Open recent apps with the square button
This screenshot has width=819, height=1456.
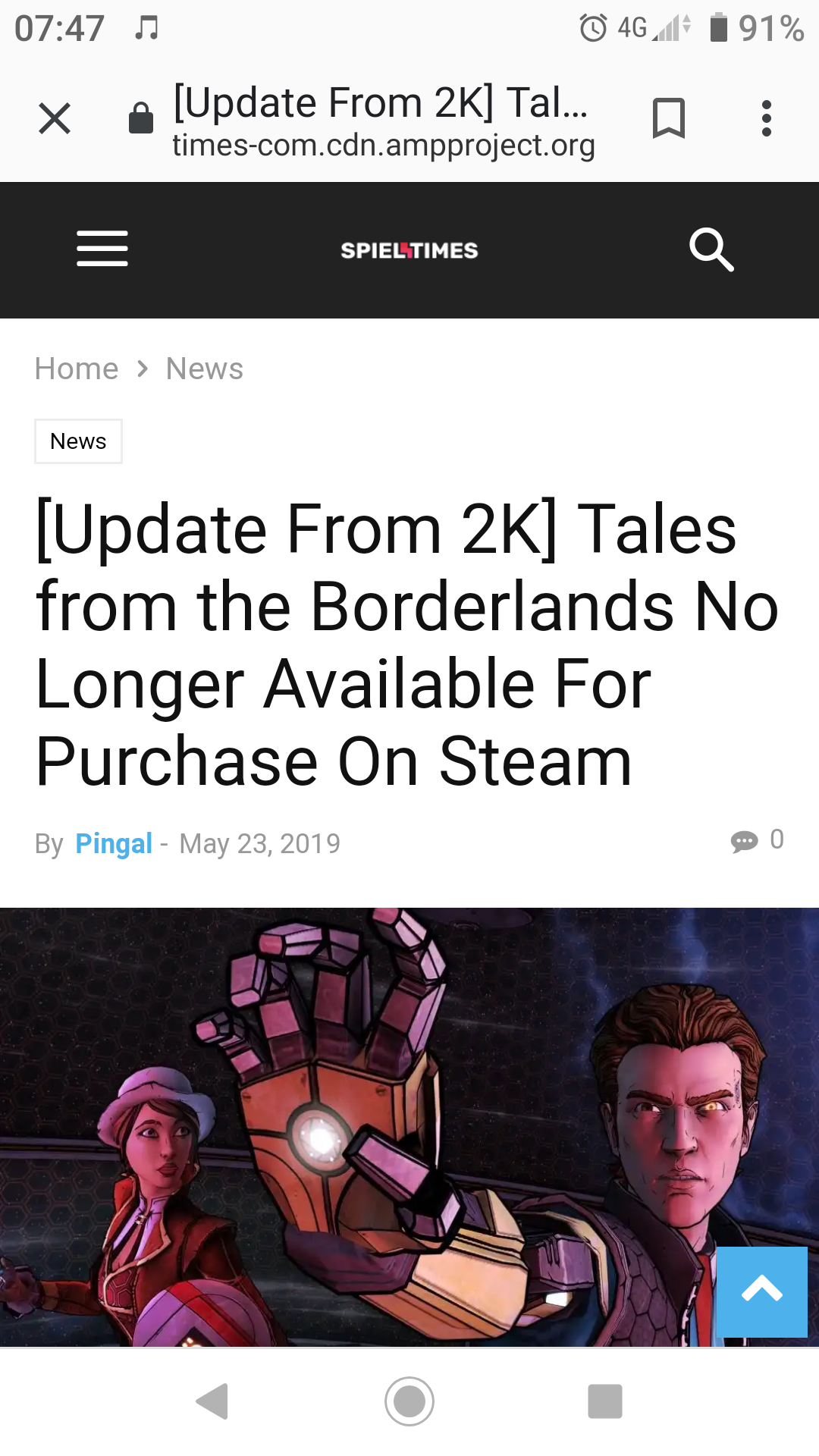pyautogui.click(x=605, y=1401)
